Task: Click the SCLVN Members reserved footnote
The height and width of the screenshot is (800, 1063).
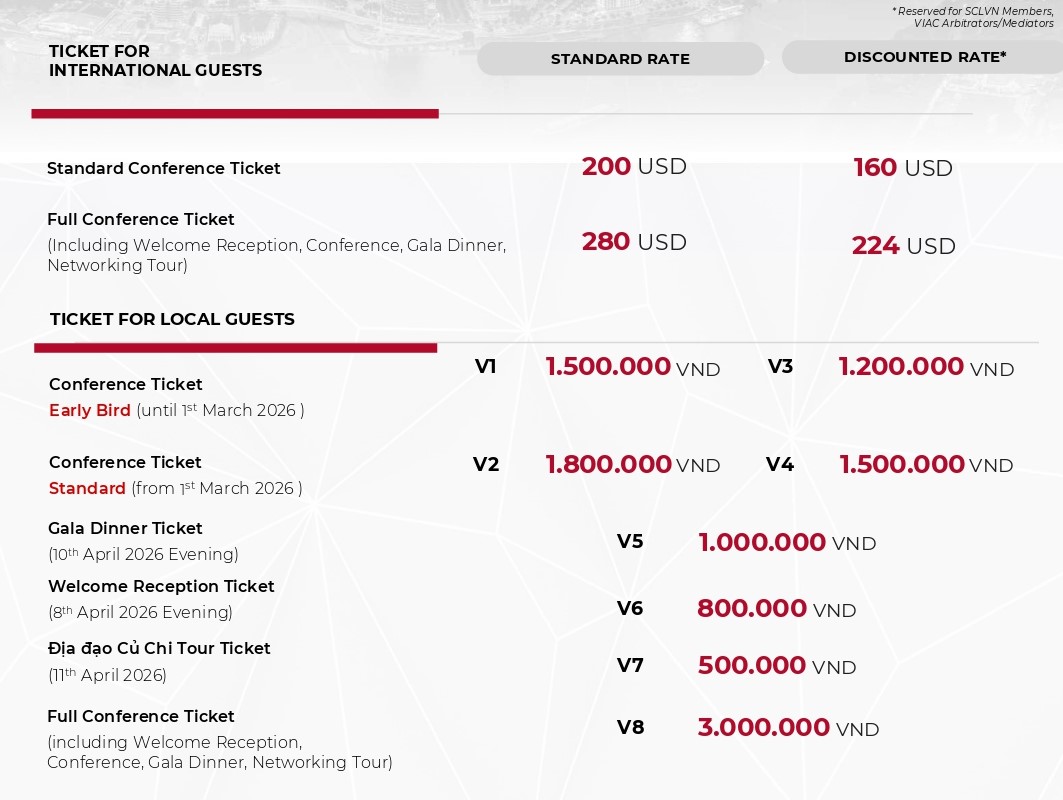Action: [972, 16]
